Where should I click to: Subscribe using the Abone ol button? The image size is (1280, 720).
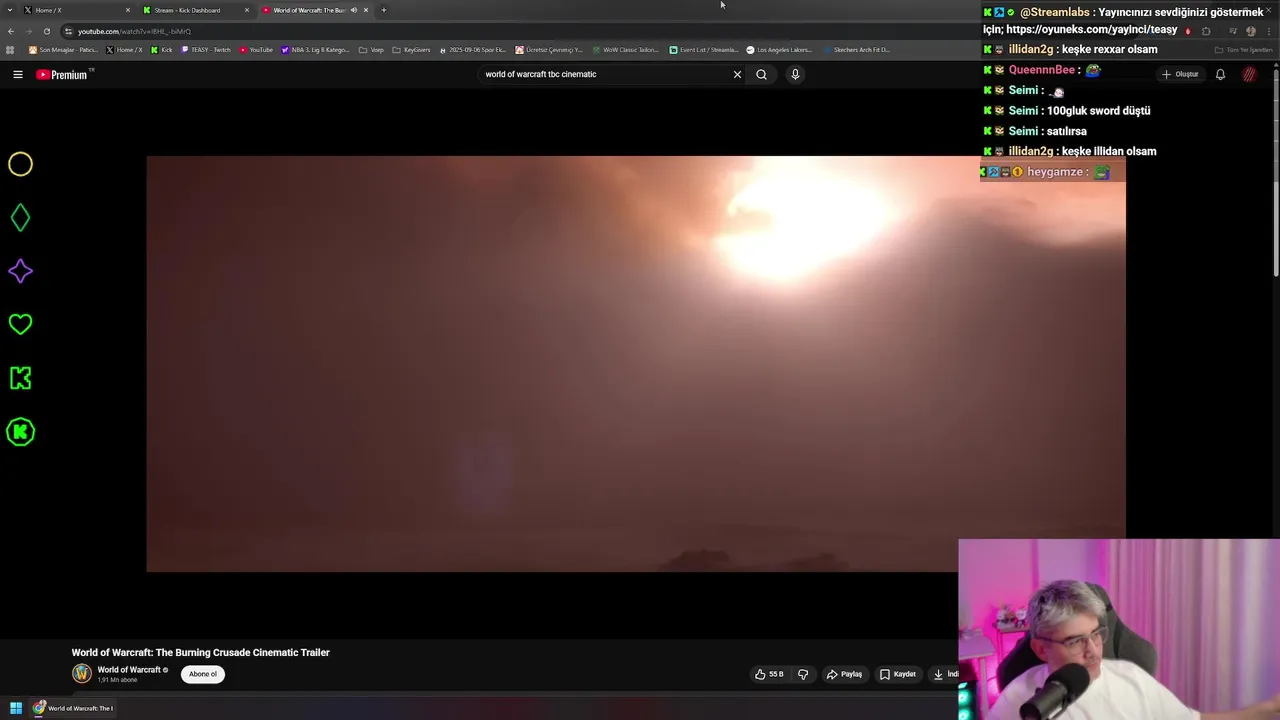click(x=203, y=674)
